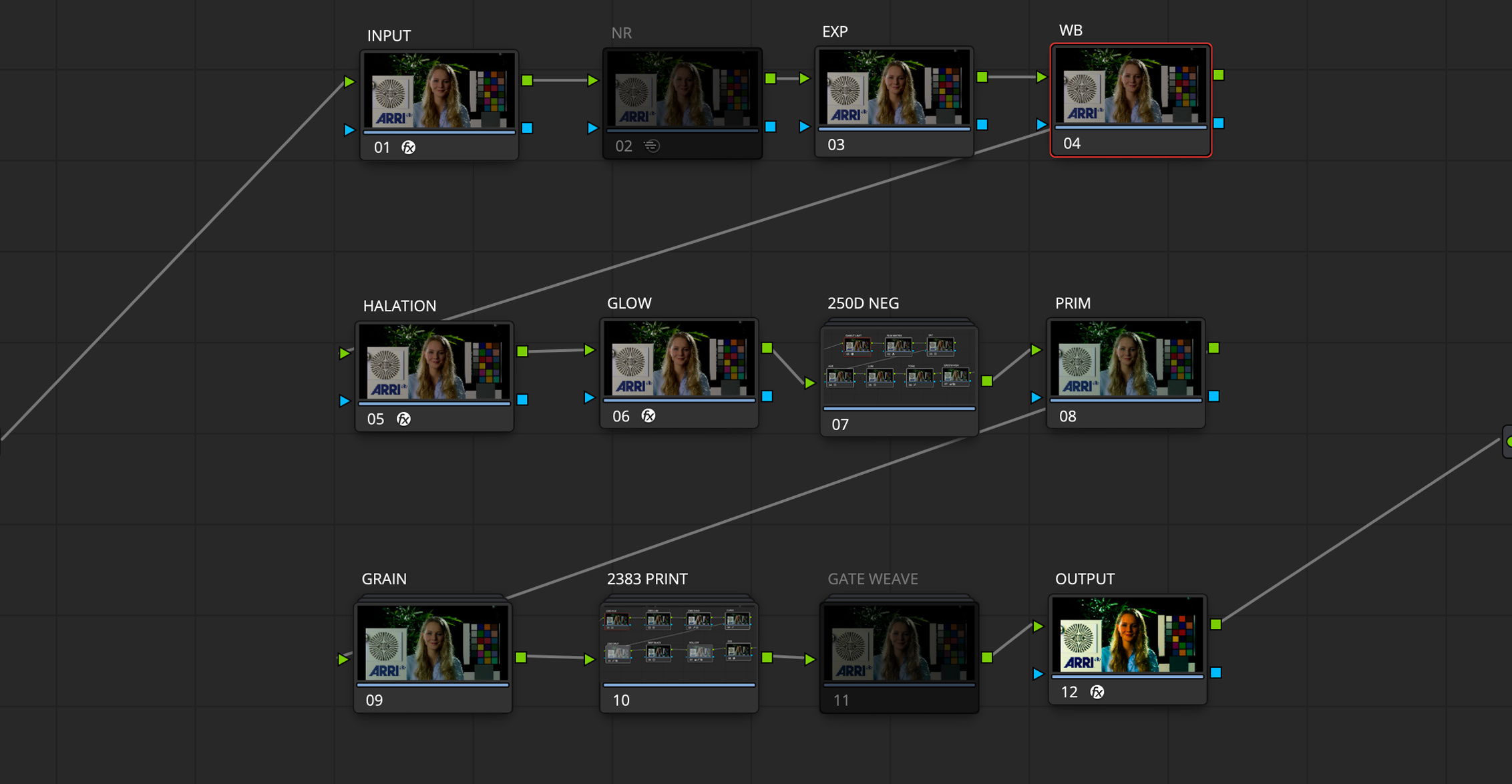Click the HALATION node label

click(x=399, y=306)
